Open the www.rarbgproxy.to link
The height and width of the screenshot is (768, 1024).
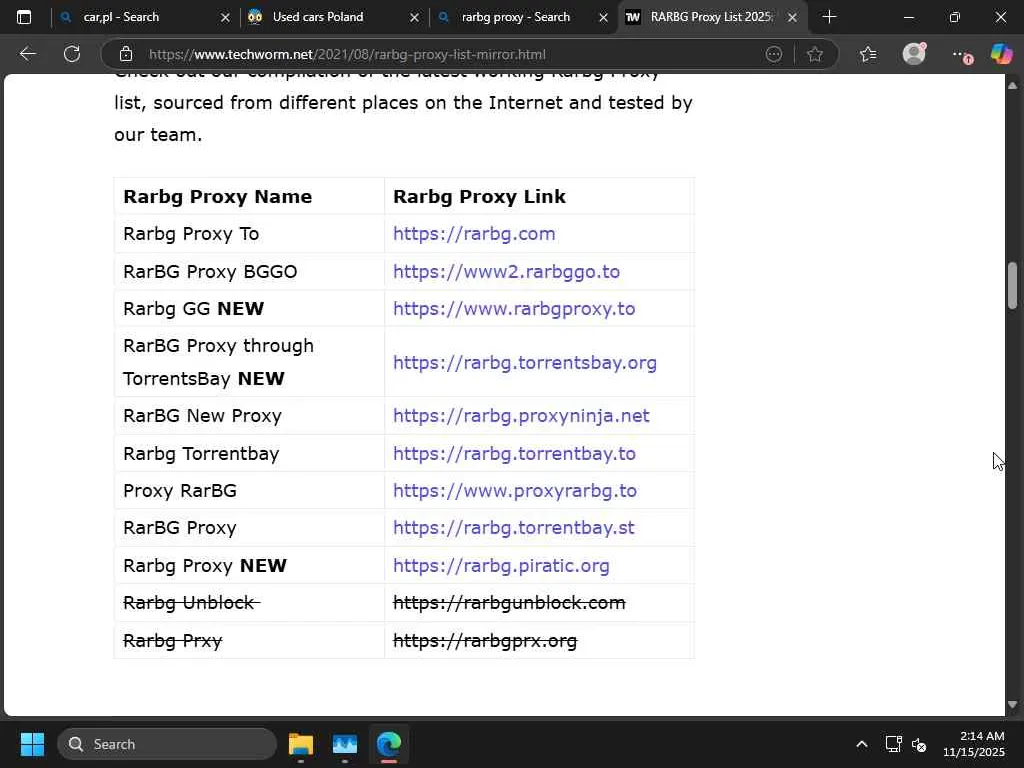(514, 309)
